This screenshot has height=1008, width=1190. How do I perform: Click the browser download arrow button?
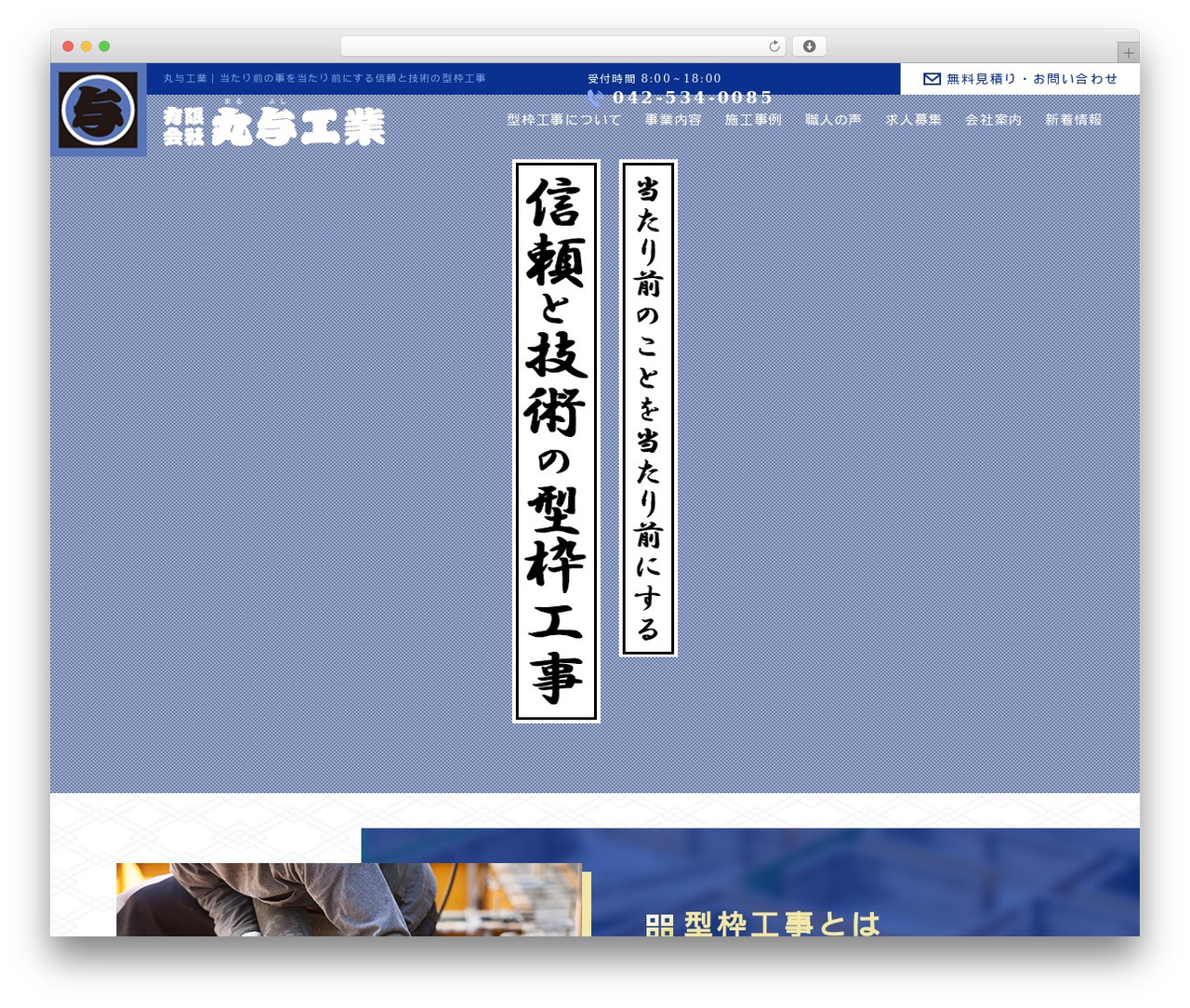pos(810,46)
